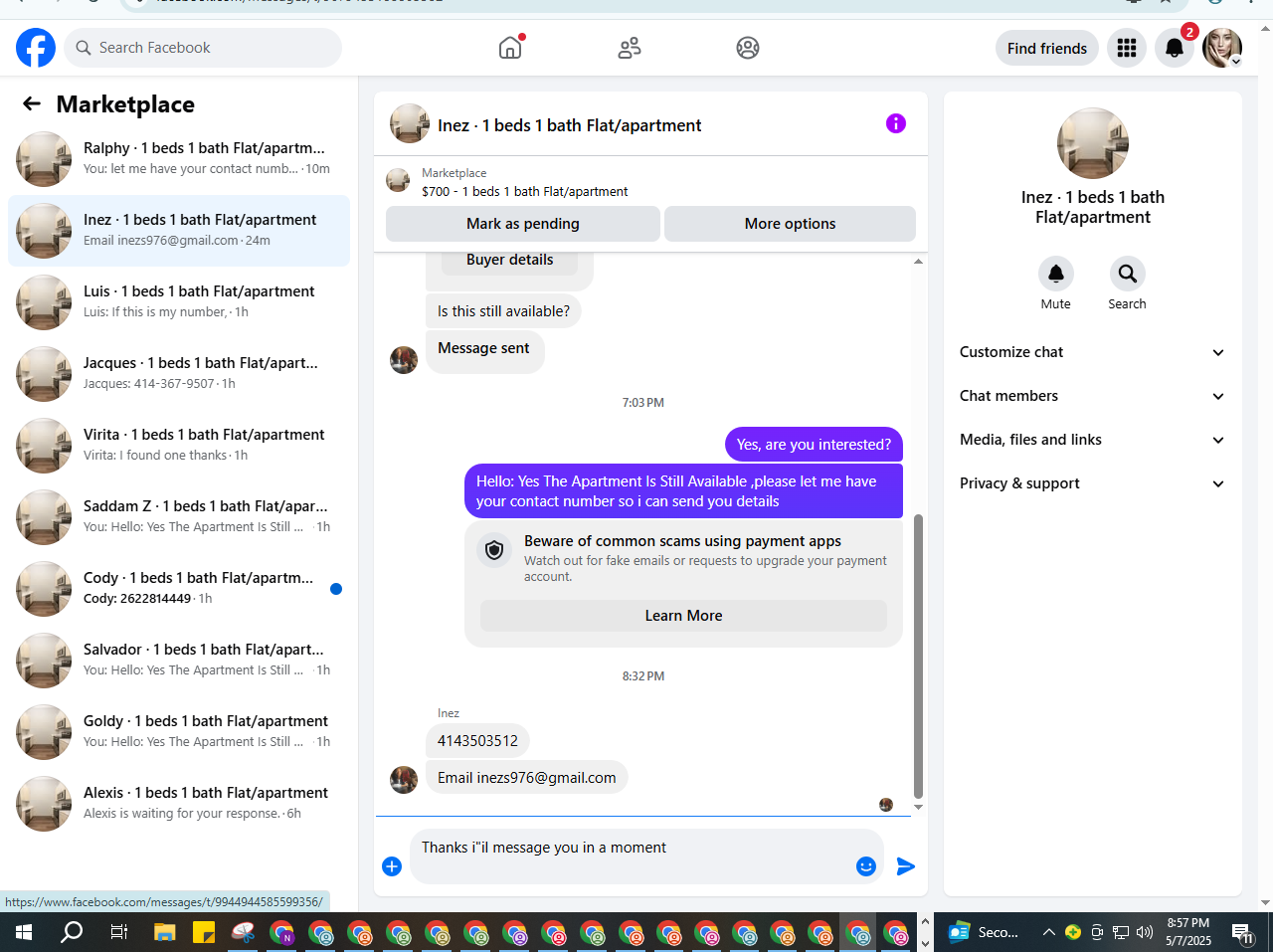Expand Media, files and links section
This screenshot has width=1273, height=952.
coord(1092,440)
